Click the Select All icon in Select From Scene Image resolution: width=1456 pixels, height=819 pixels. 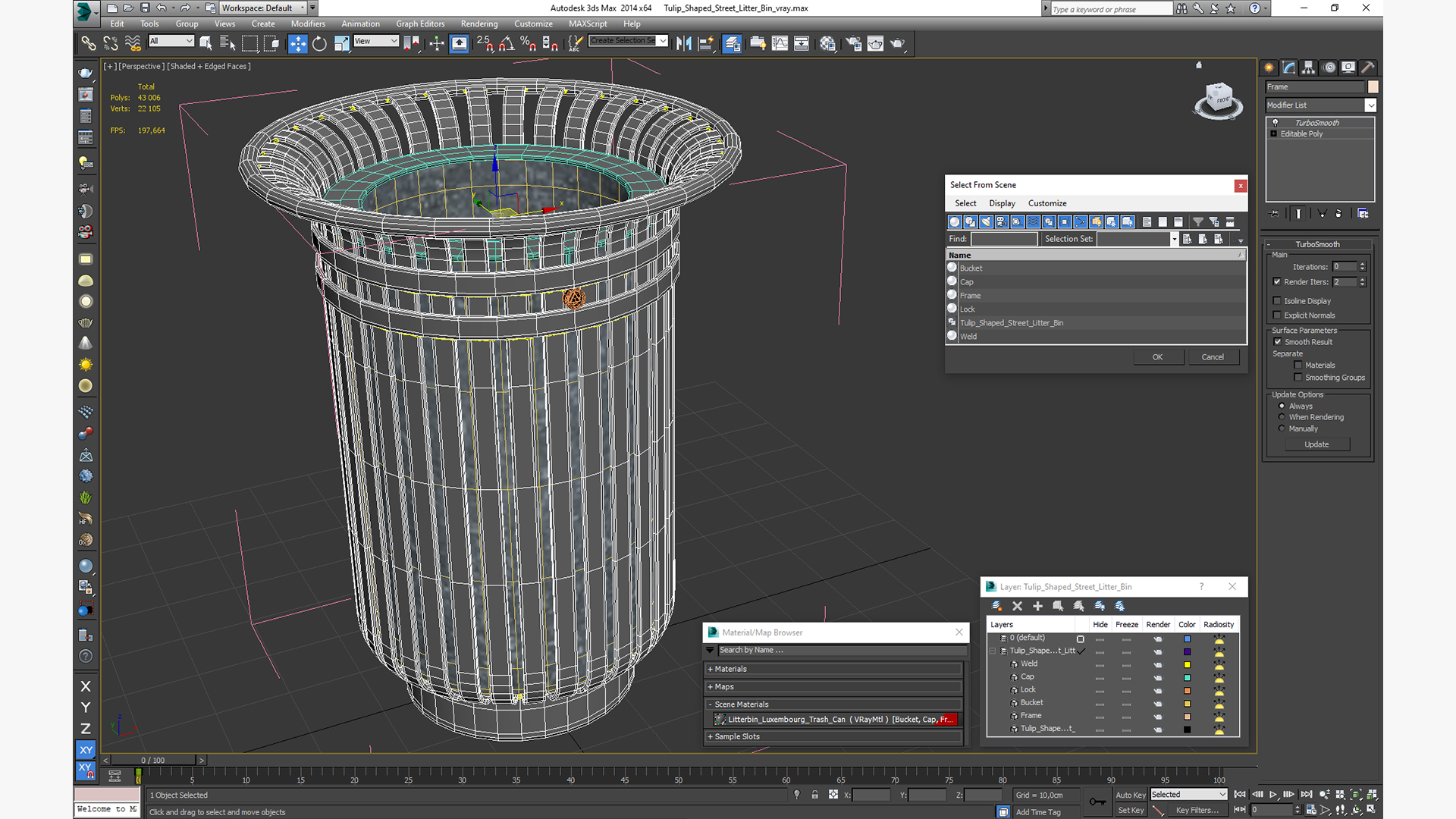[1147, 221]
